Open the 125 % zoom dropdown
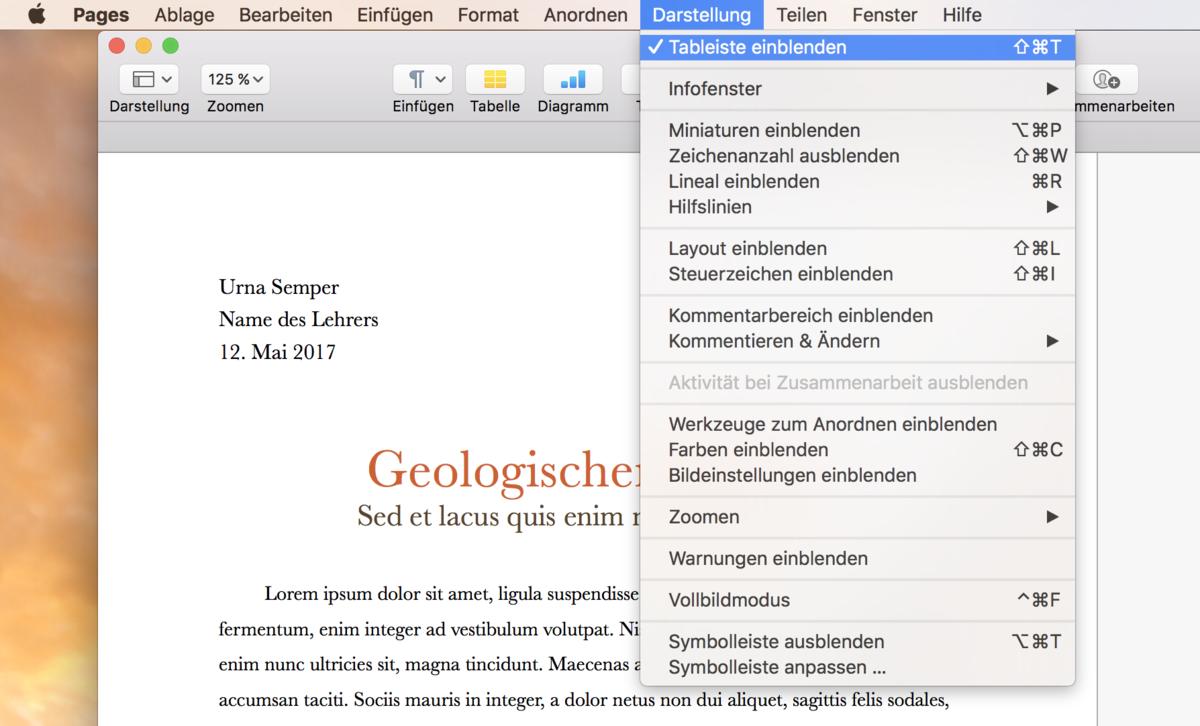Screen dimensions: 1200x726 click(x=236, y=79)
